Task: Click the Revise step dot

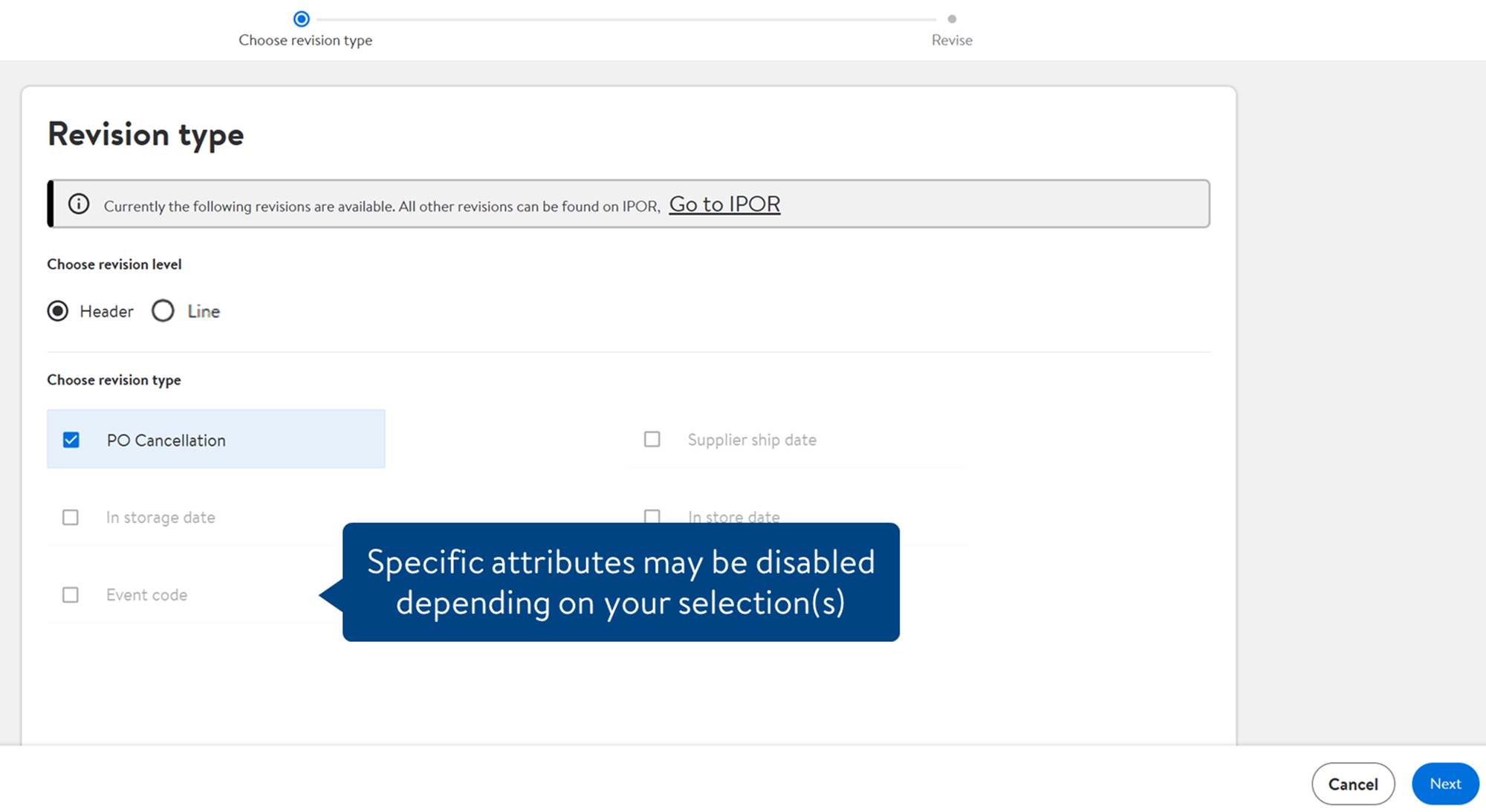Action: (x=952, y=19)
